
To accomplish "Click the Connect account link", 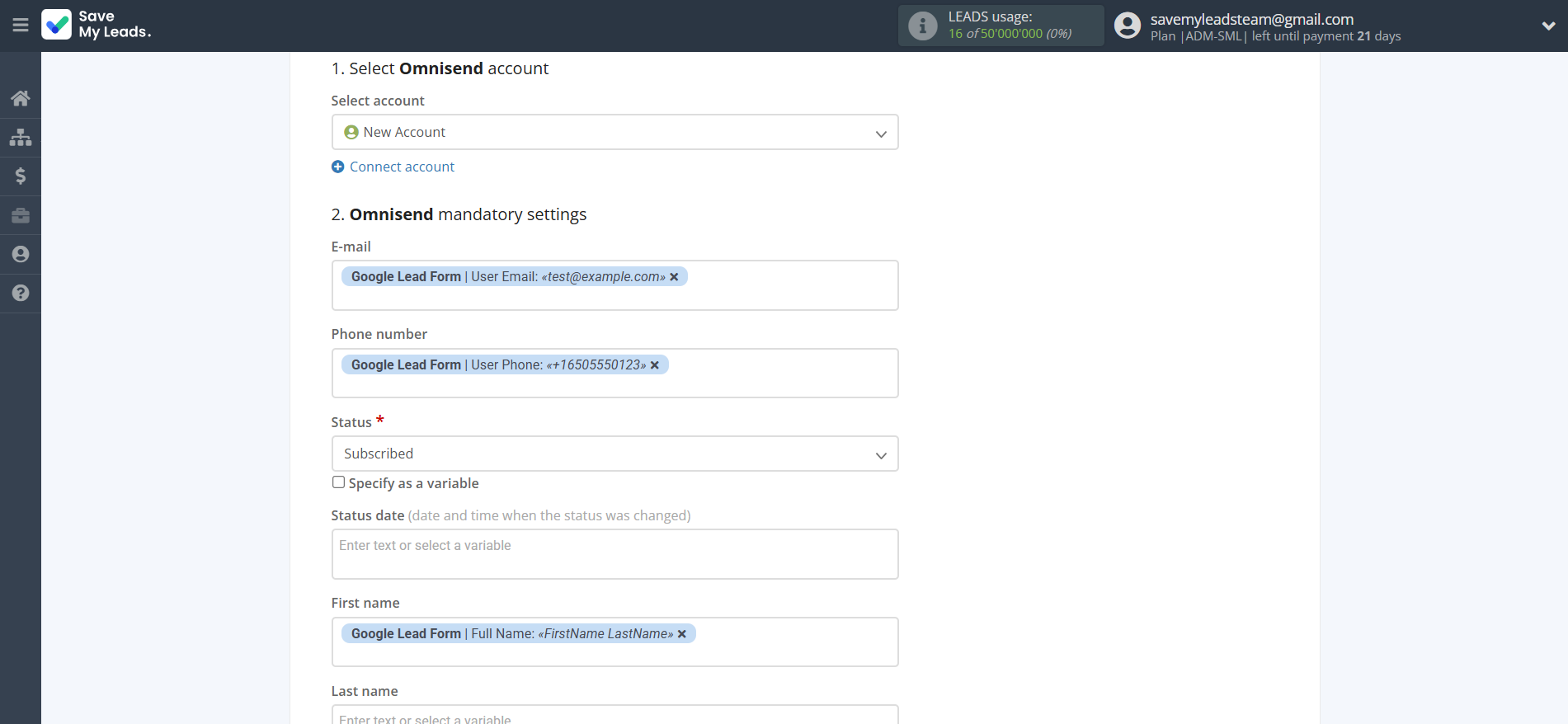I will click(x=402, y=167).
